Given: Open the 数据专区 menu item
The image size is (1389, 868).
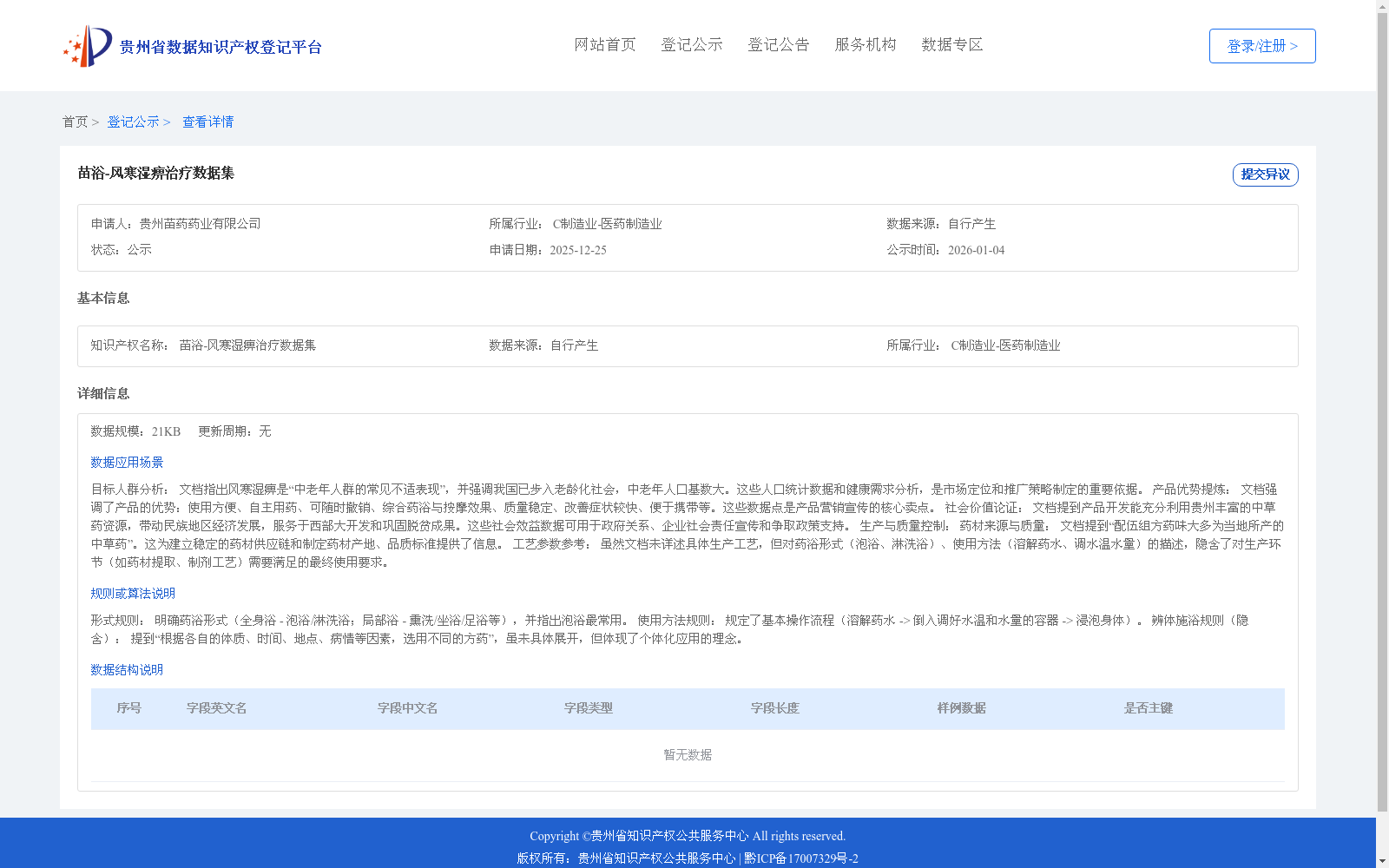Looking at the screenshot, I should [x=952, y=44].
